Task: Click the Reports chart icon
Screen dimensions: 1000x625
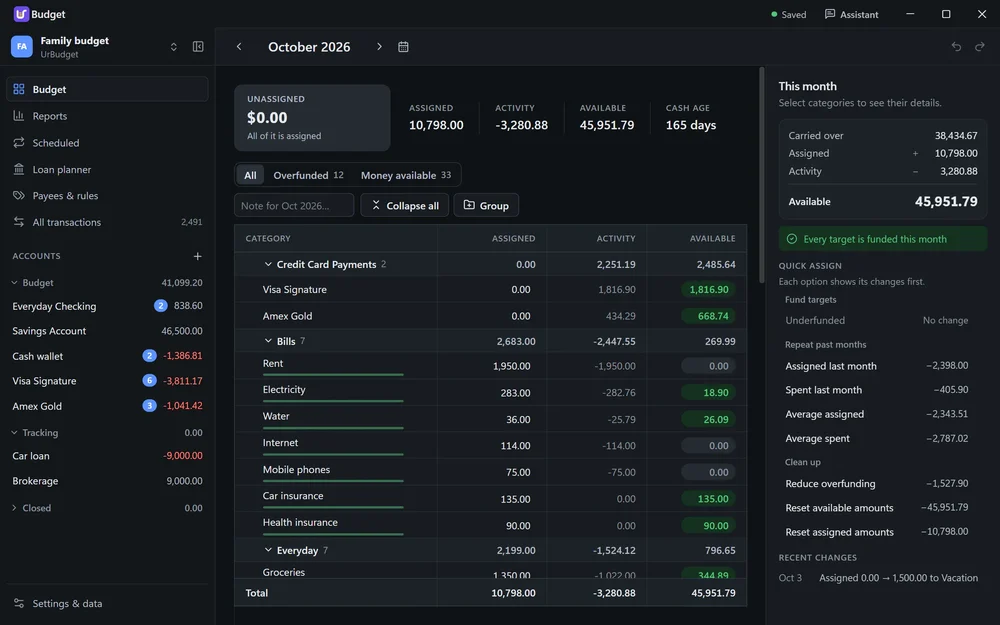Action: tap(18, 115)
